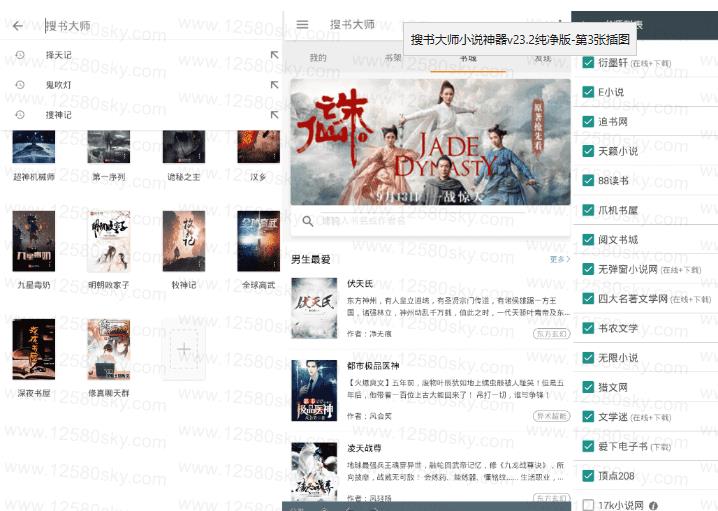The image size is (718, 511).
Task: Click the 异术超能 tag on 都市极品医神
Action: click(552, 416)
